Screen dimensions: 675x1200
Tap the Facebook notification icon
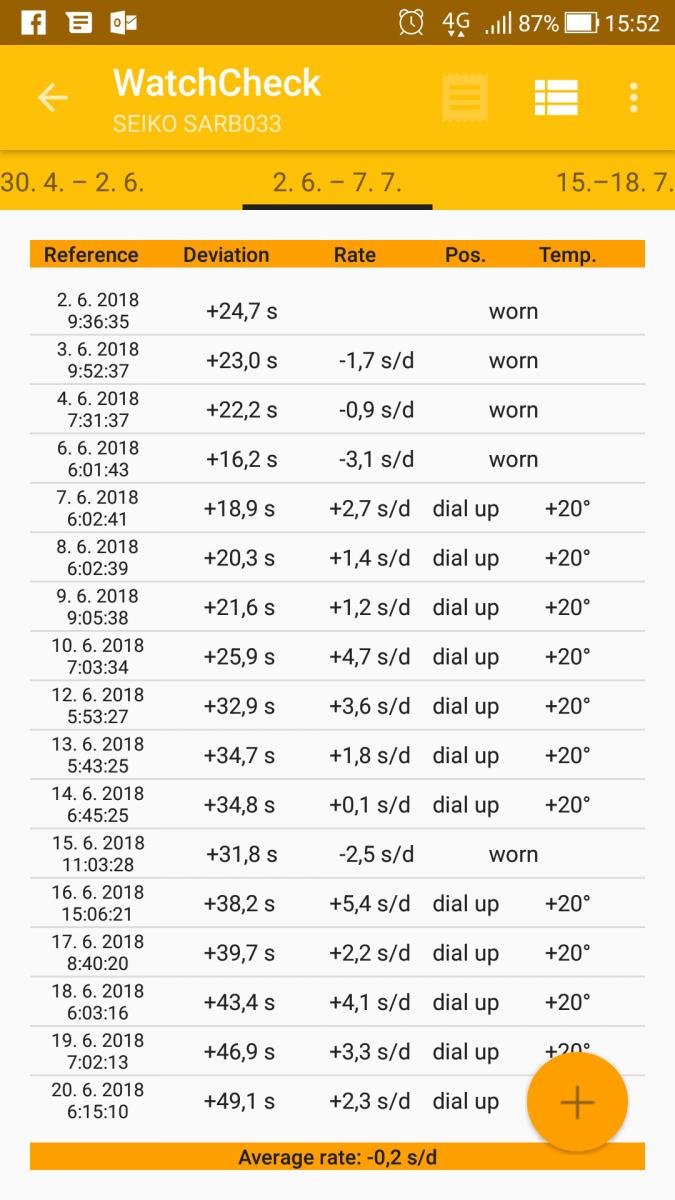point(32,23)
